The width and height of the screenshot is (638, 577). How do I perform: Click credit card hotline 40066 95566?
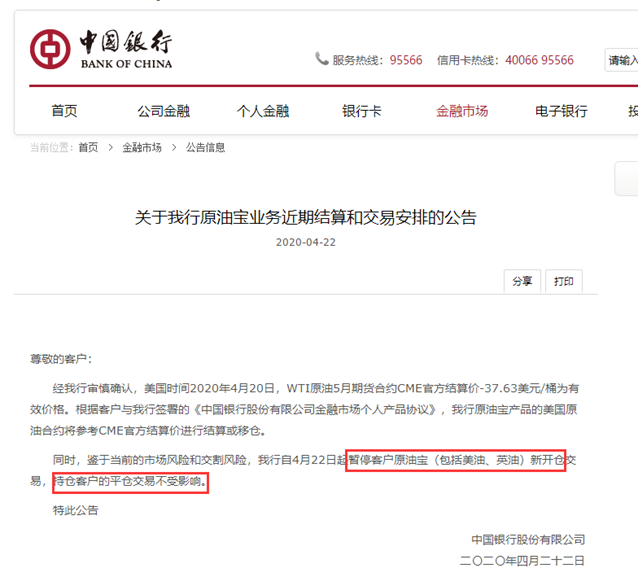point(540,60)
